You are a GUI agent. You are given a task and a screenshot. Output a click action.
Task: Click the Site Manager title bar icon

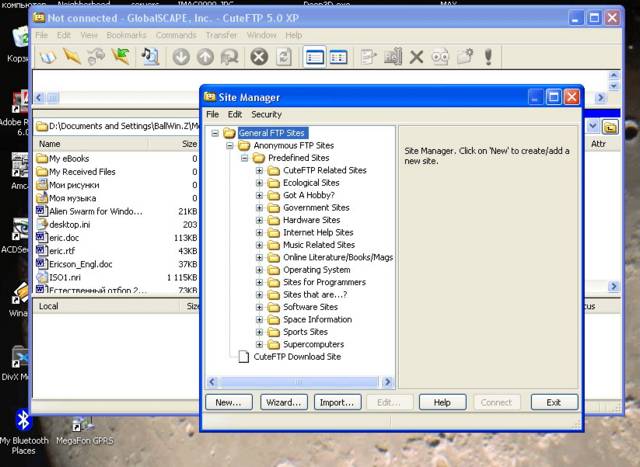pos(210,97)
